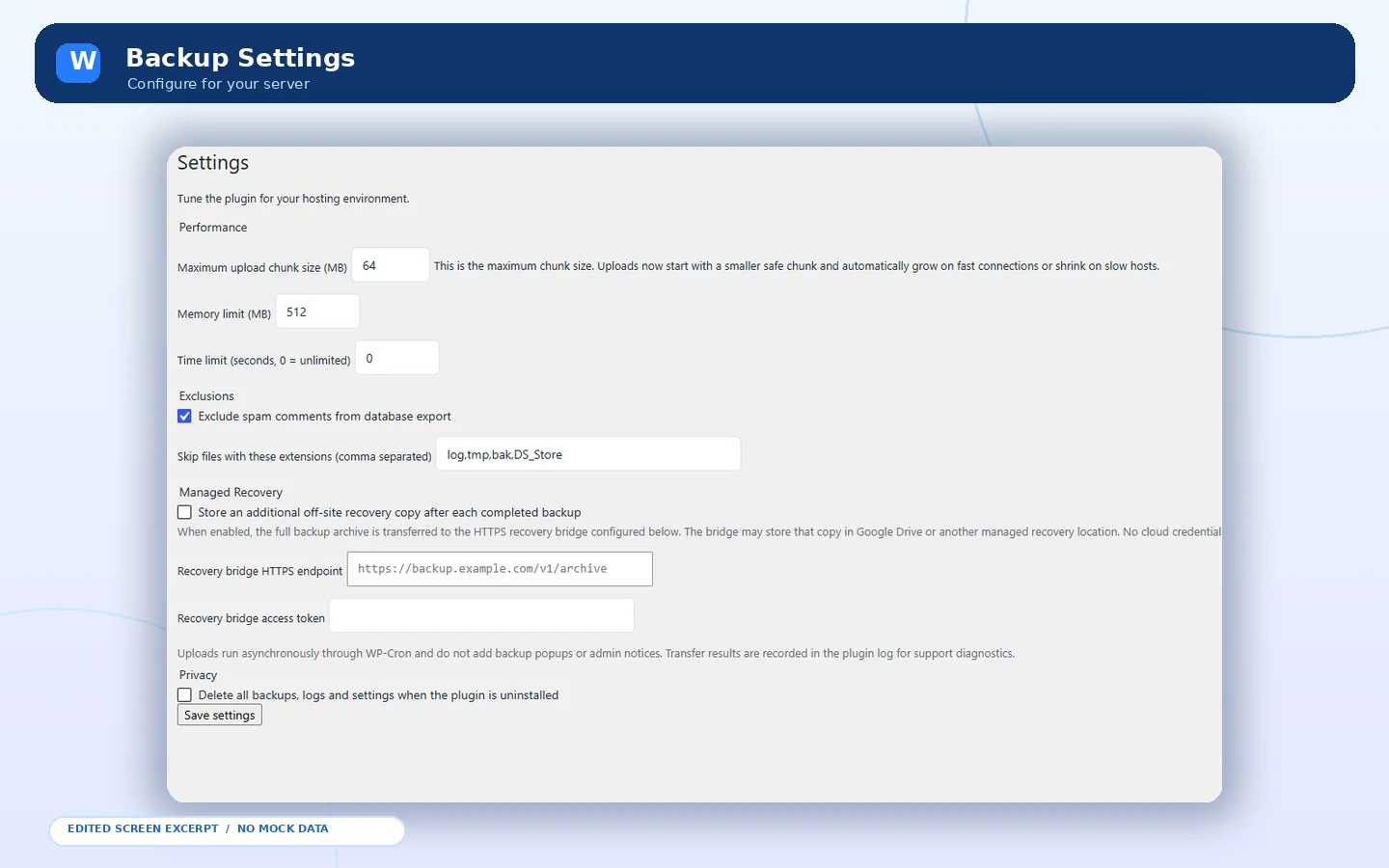Click the blue W logo icon
The width and height of the screenshot is (1389, 868).
click(78, 63)
